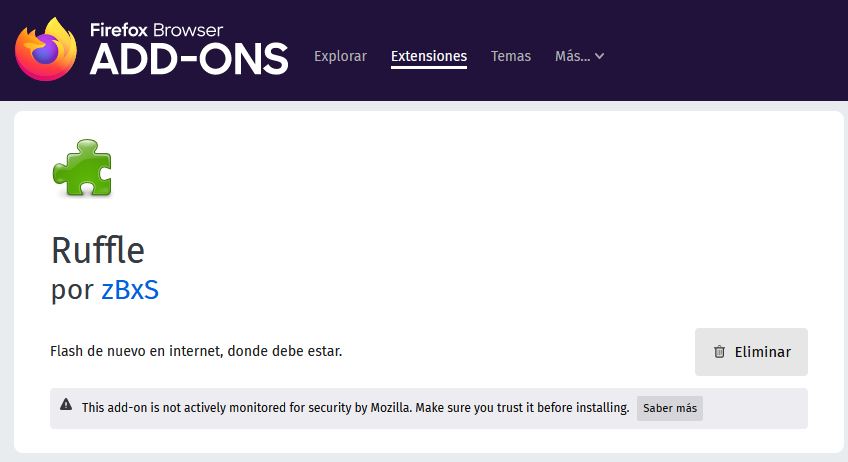Remove the extension with Eliminar button
Screen dimensions: 848x462
tap(751, 352)
